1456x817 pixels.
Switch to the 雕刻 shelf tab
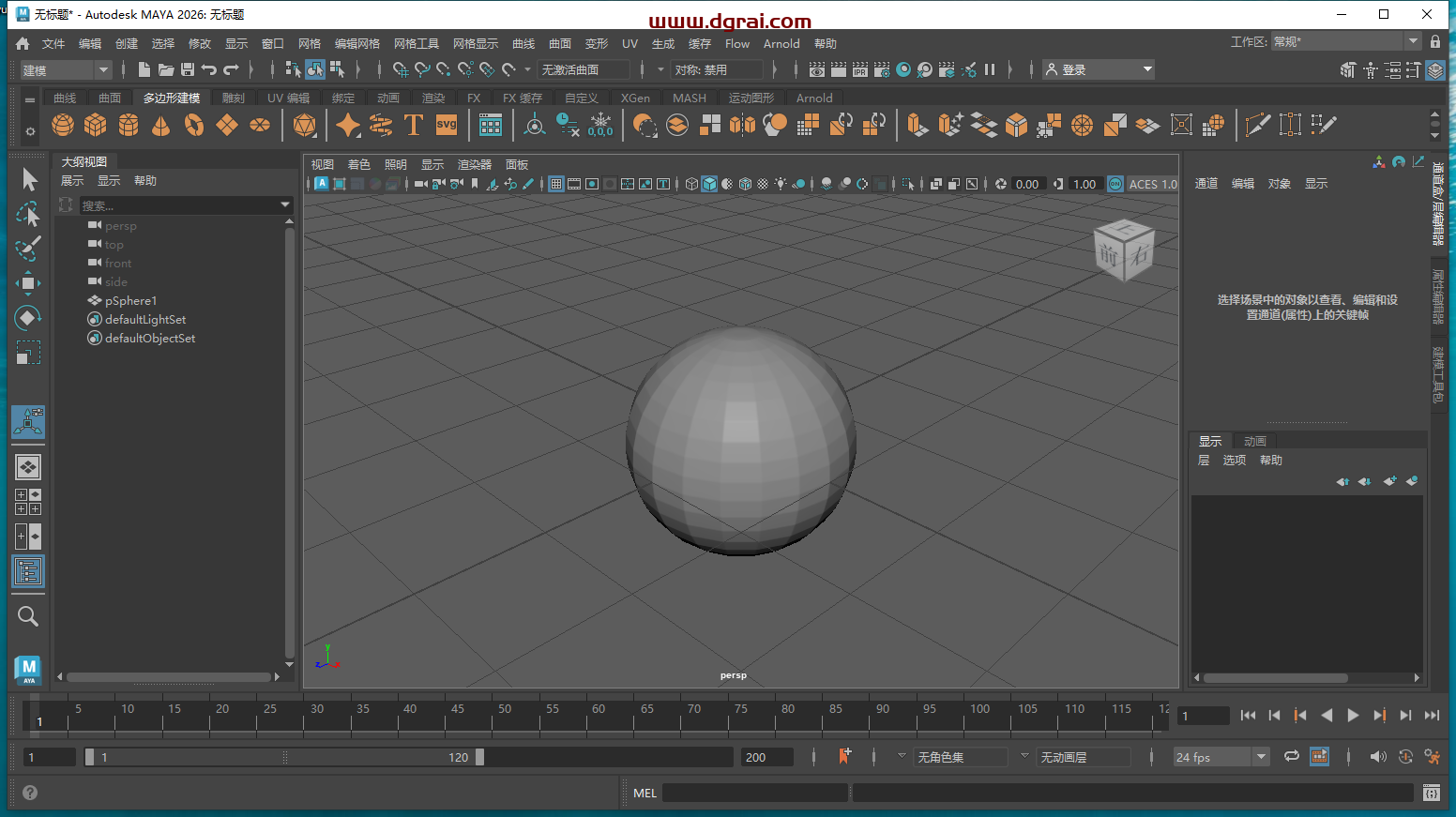(x=233, y=98)
